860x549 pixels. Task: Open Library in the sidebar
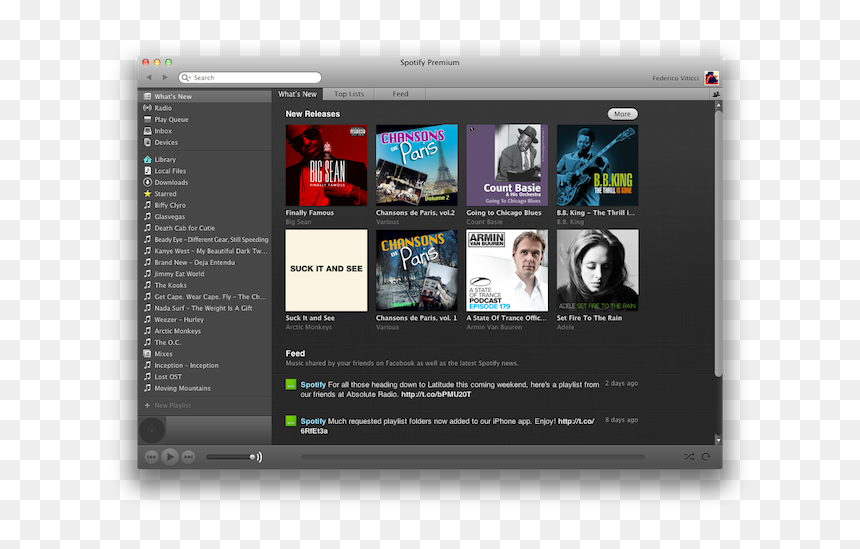pyautogui.click(x=205, y=160)
